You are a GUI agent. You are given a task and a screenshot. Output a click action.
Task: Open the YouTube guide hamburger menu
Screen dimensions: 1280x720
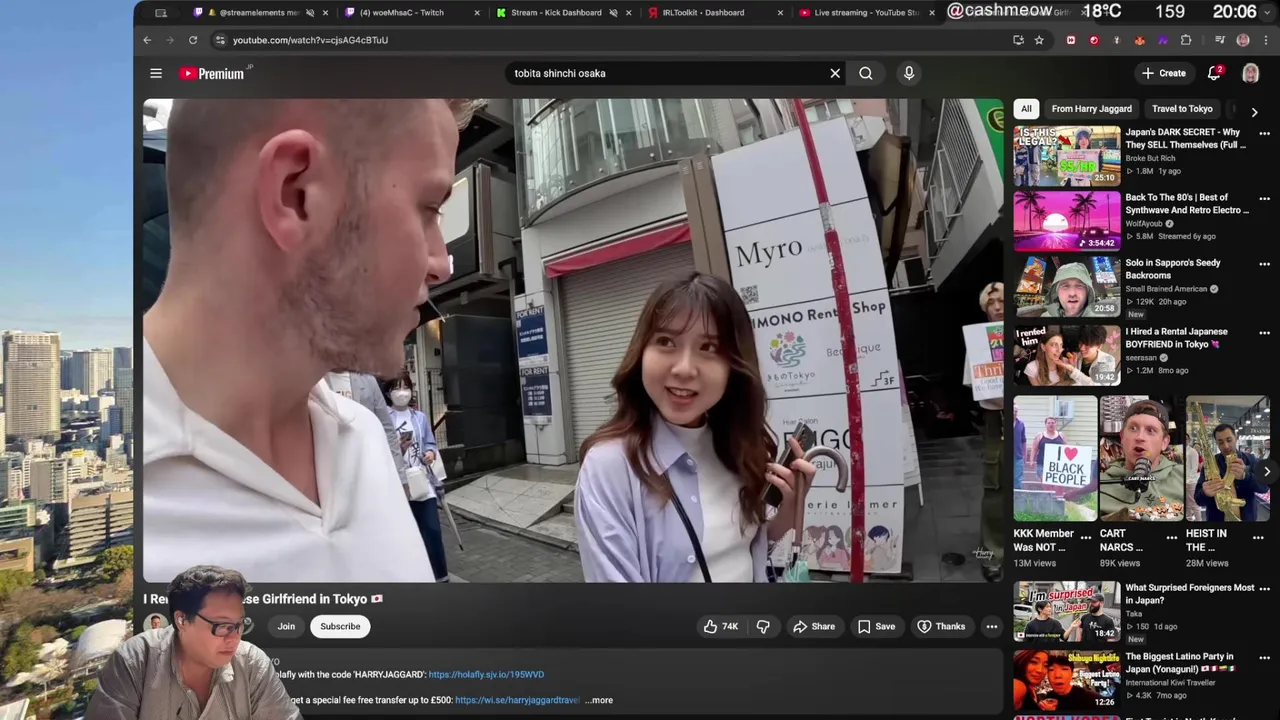click(x=156, y=73)
